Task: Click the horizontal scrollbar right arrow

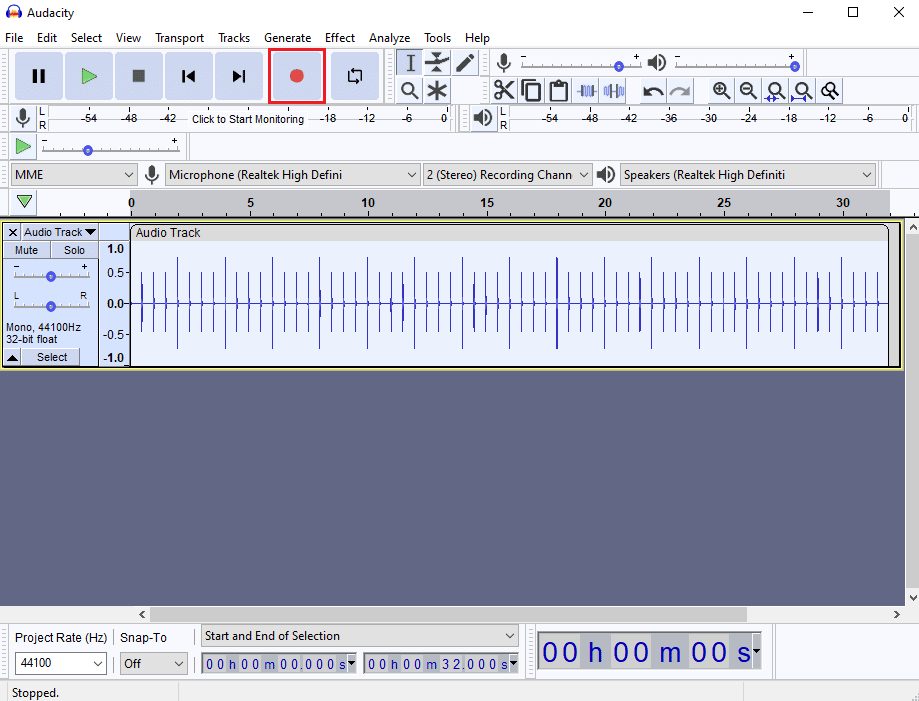Action: pyautogui.click(x=897, y=614)
